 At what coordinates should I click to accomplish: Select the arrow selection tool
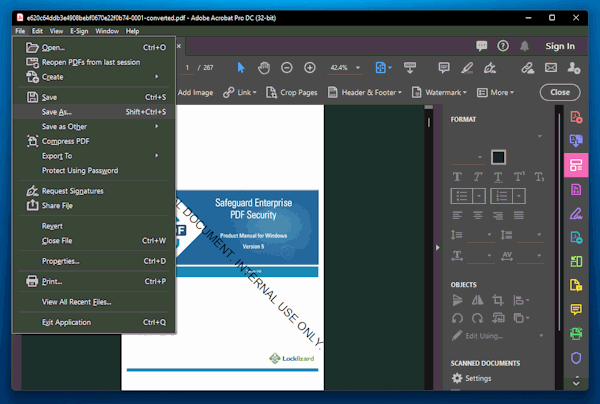pos(241,68)
